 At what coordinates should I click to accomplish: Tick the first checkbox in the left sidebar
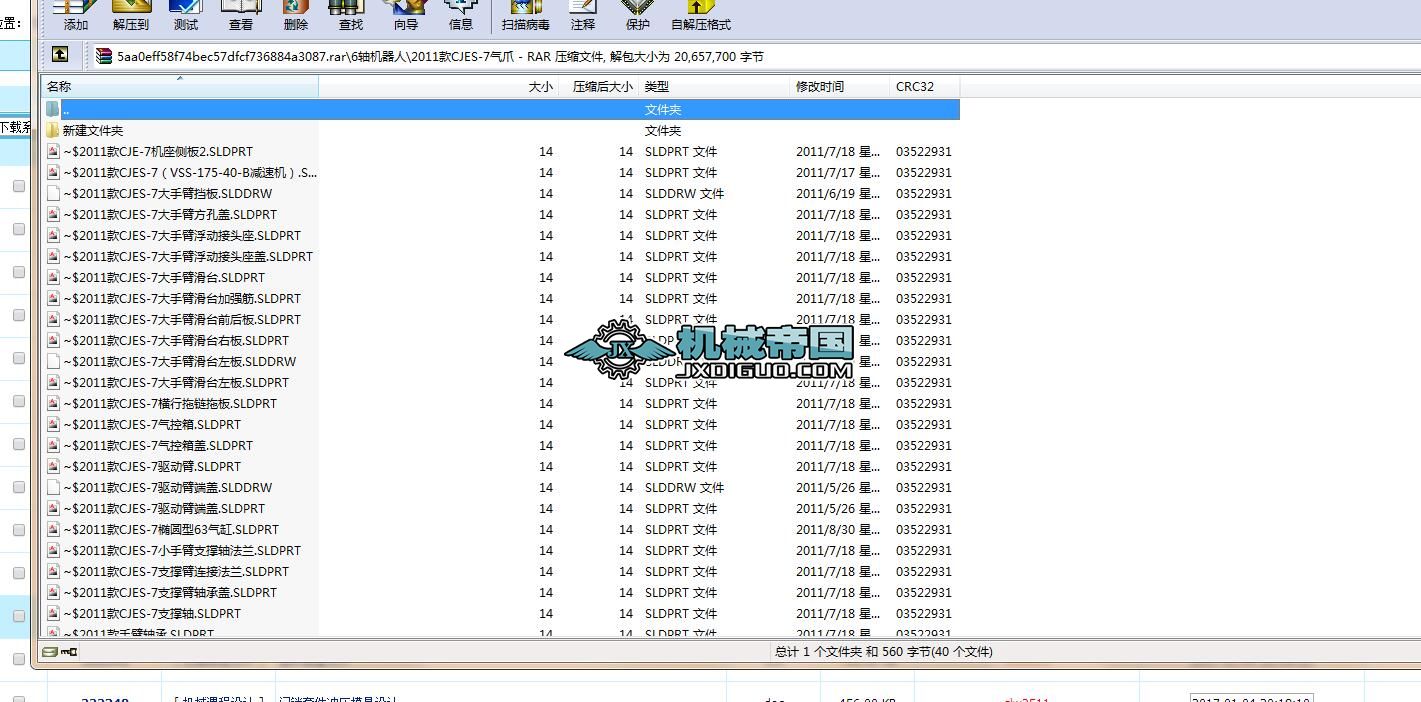coord(17,185)
